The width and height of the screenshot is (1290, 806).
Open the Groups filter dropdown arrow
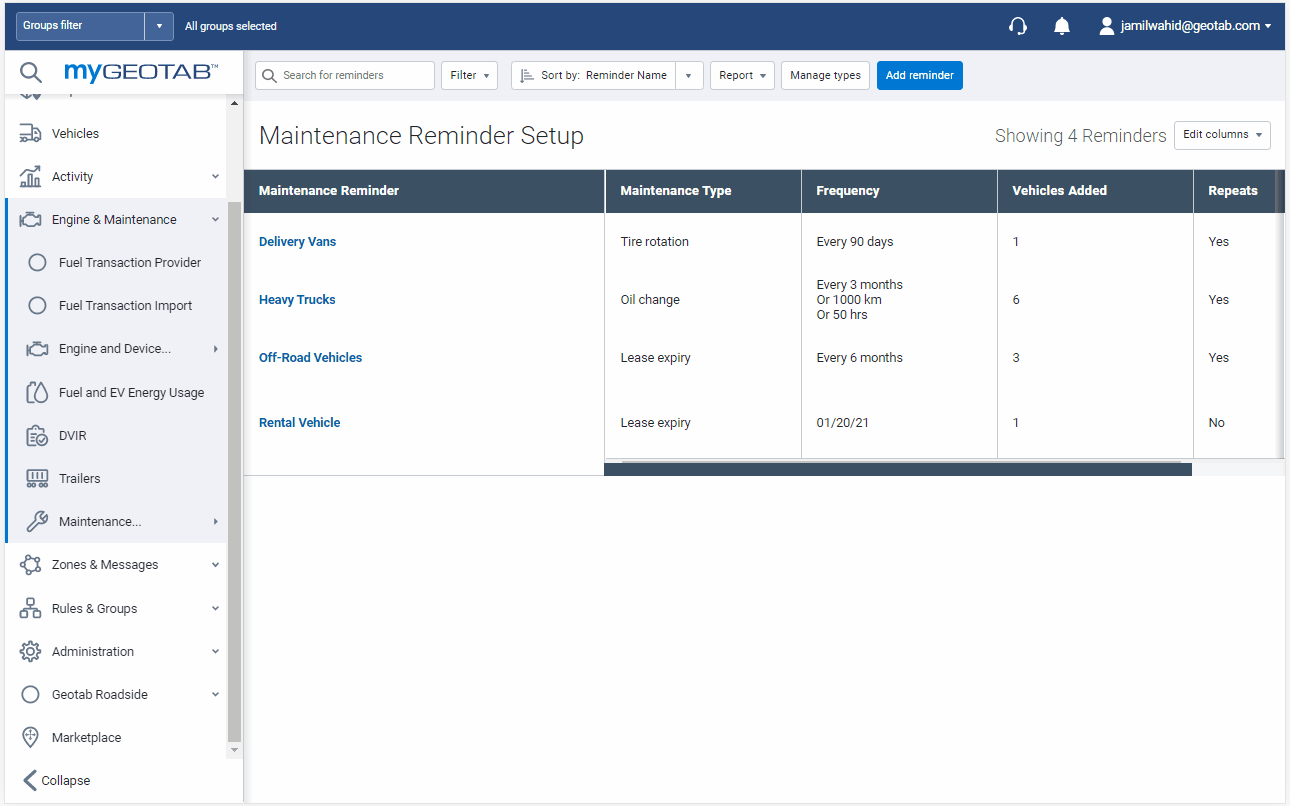159,26
